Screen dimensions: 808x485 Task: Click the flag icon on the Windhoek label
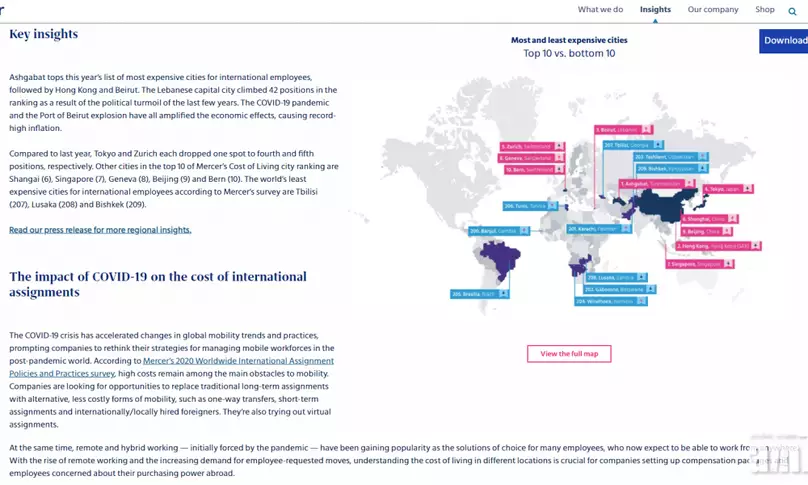point(642,301)
